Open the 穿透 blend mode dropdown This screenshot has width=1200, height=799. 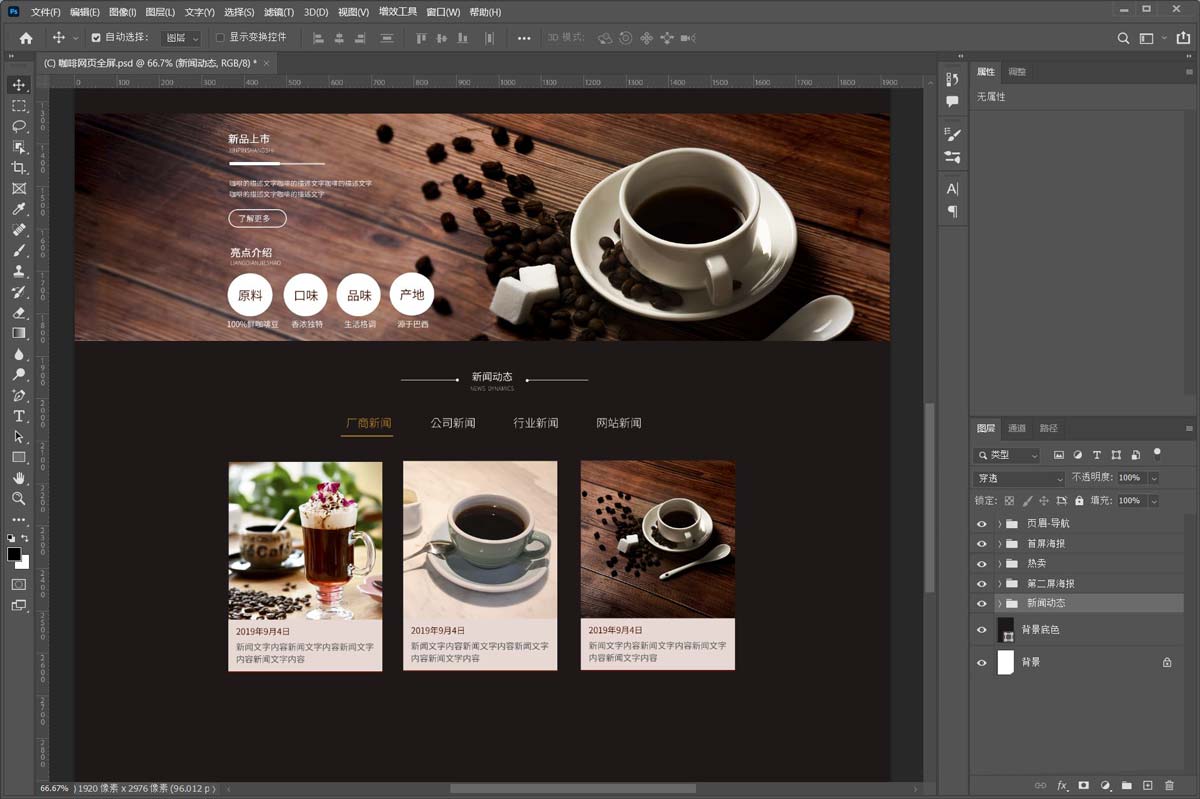1019,478
